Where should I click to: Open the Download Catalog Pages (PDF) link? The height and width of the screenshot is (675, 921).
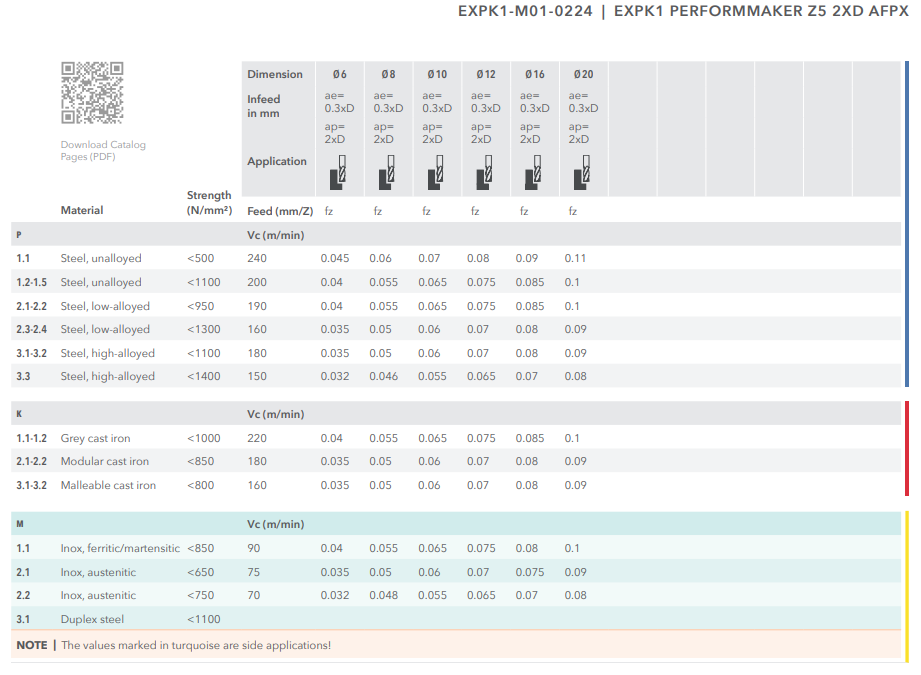pyautogui.click(x=102, y=151)
